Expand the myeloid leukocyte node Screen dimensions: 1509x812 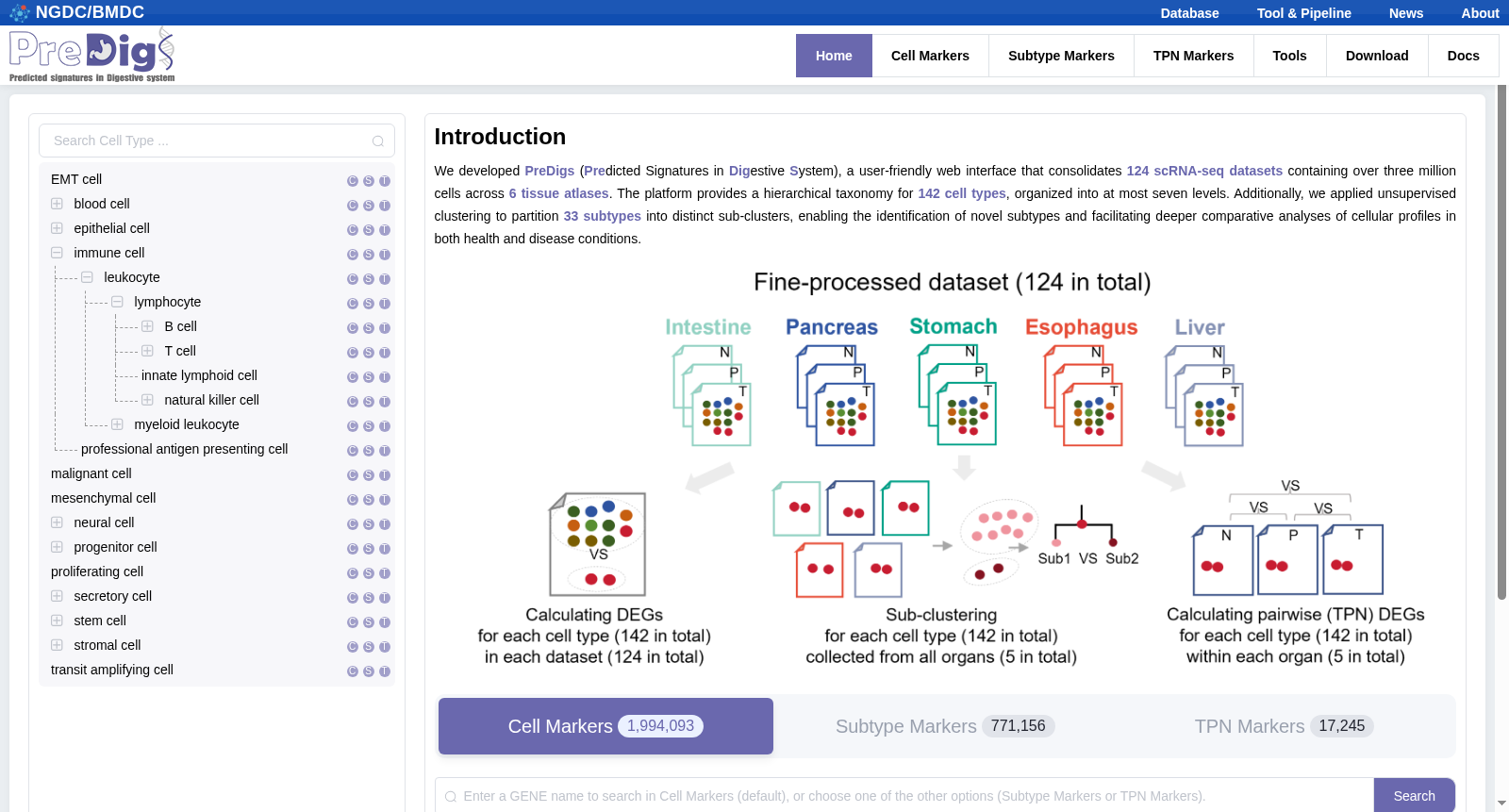coord(117,424)
